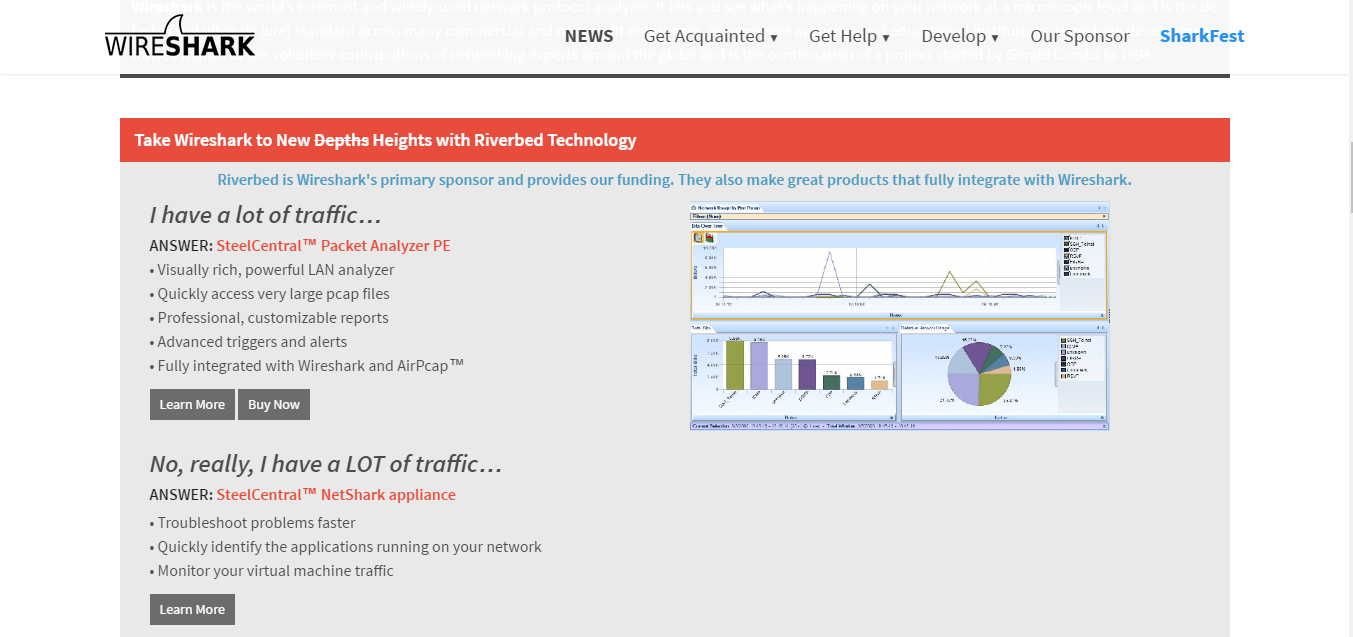Expand the Get Help dropdown menu
Viewport: 1353px width, 637px height.
[x=849, y=36]
